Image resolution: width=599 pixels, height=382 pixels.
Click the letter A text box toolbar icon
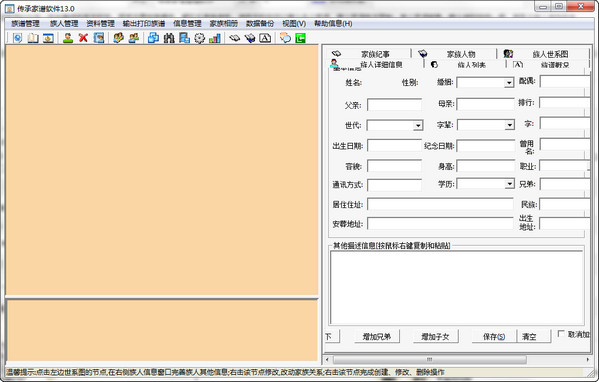coord(265,38)
